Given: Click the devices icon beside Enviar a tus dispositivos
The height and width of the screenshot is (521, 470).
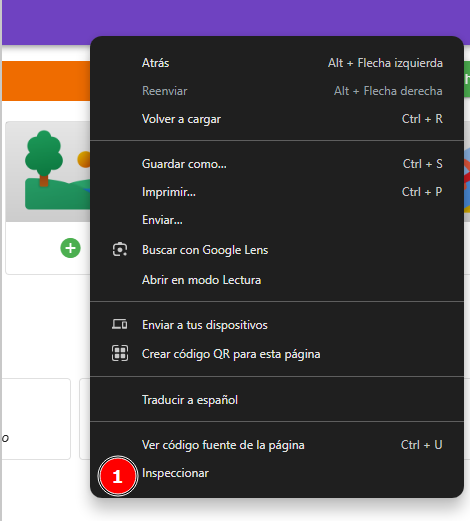Looking at the screenshot, I should (x=120, y=324).
